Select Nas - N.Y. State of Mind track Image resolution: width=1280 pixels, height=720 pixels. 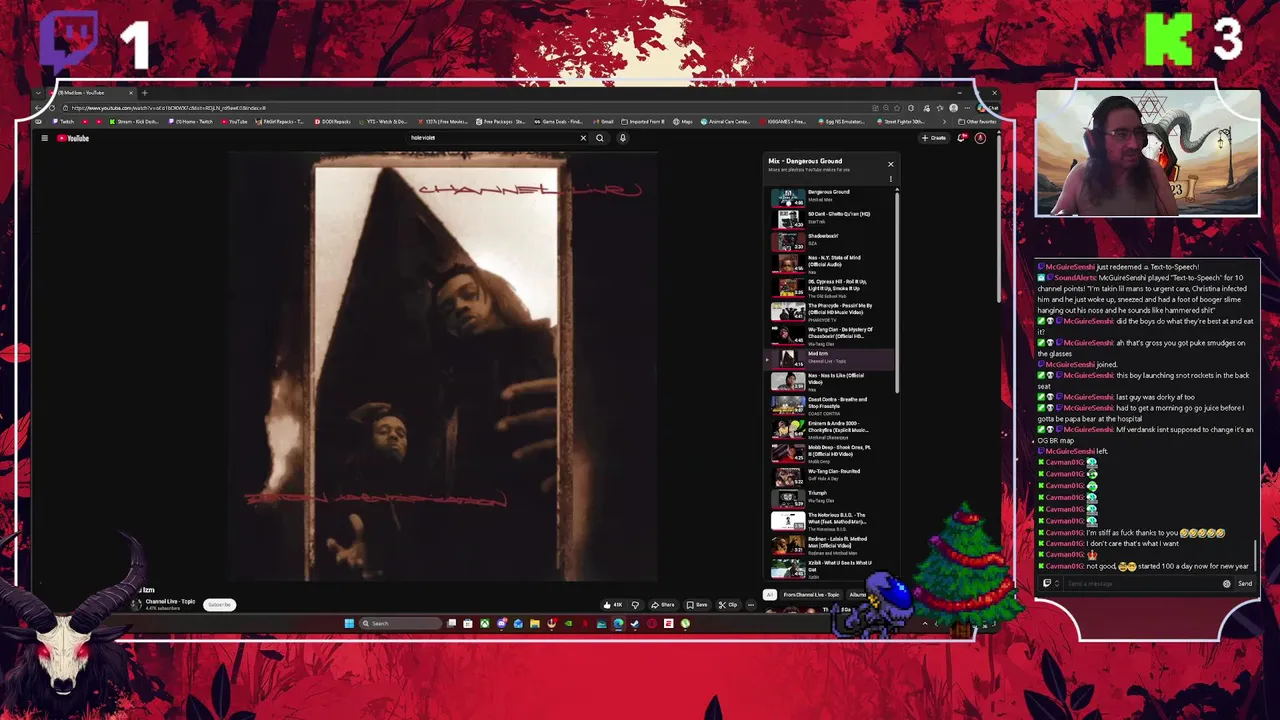[x=832, y=264]
